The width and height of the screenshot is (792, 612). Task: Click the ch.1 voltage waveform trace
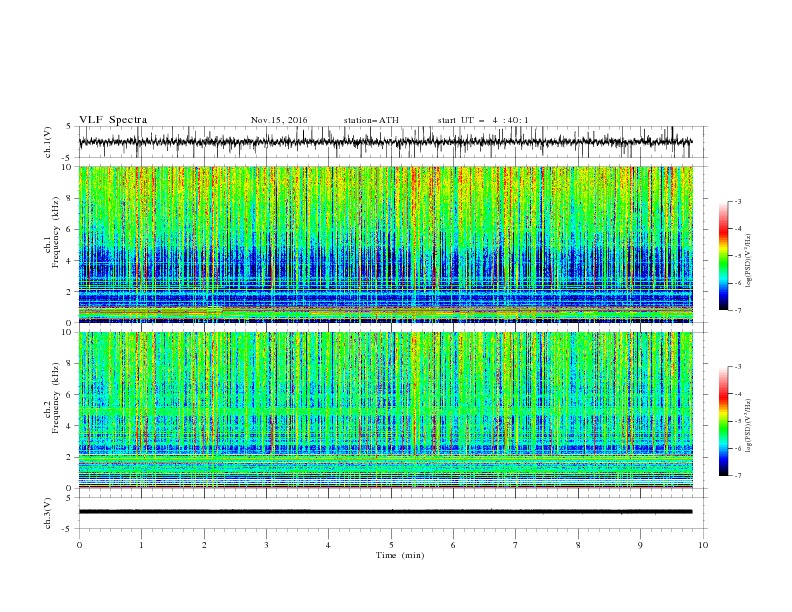coord(385,142)
